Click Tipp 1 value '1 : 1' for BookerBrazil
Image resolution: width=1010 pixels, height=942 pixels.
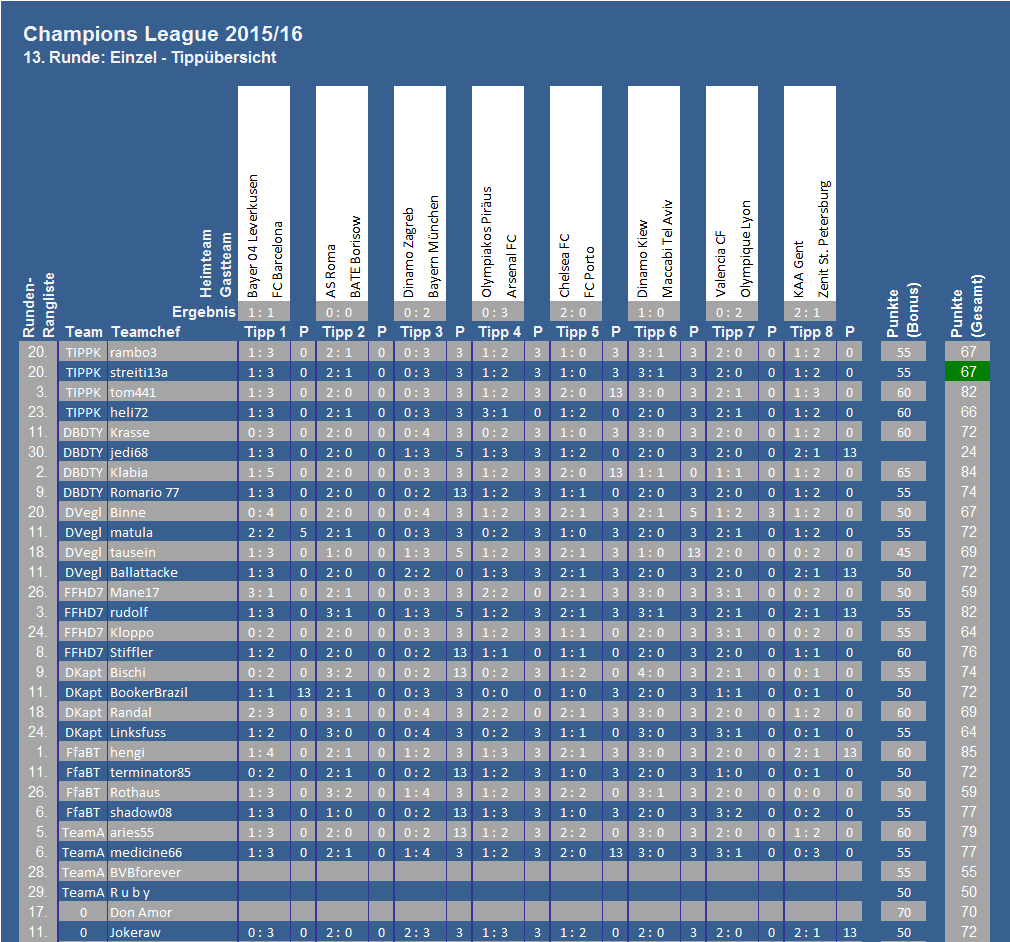click(264, 692)
